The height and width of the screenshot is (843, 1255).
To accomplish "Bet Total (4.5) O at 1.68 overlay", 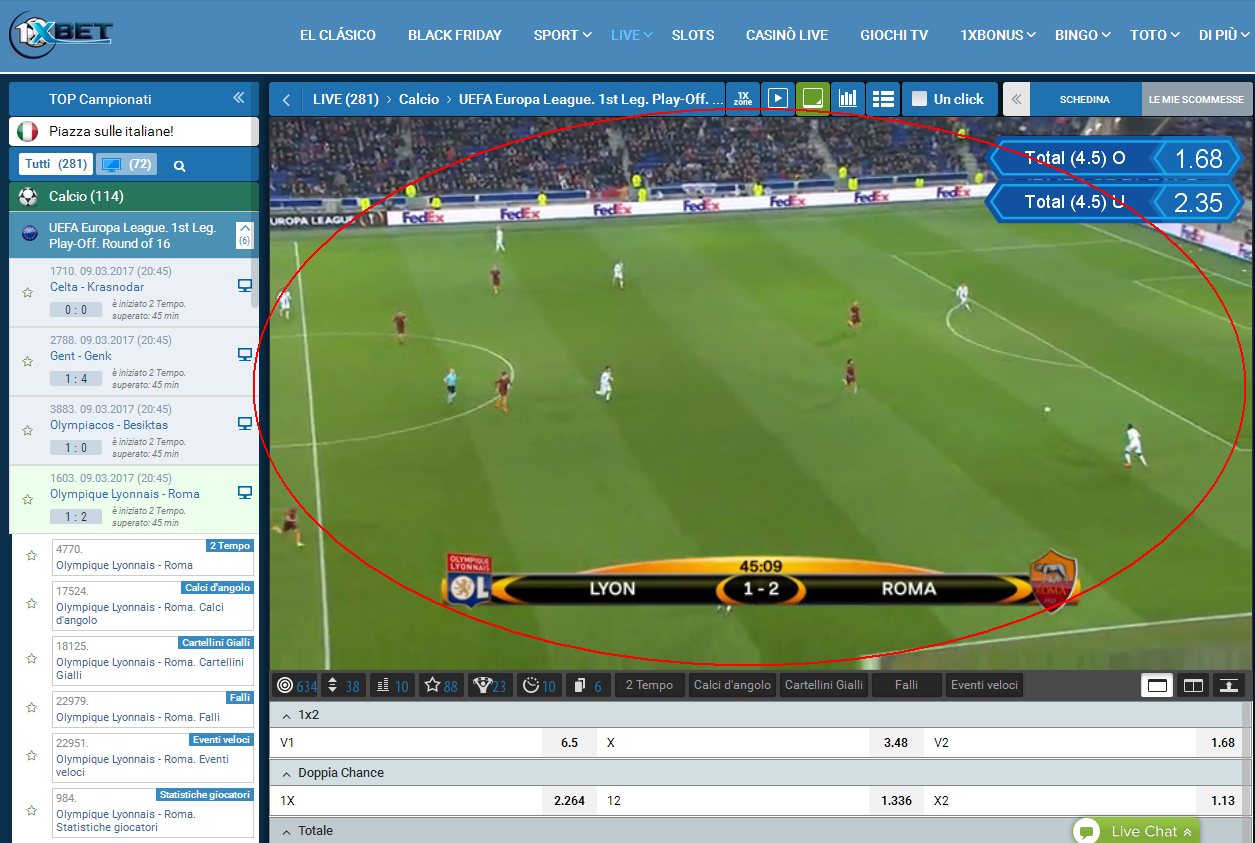I will point(1116,158).
